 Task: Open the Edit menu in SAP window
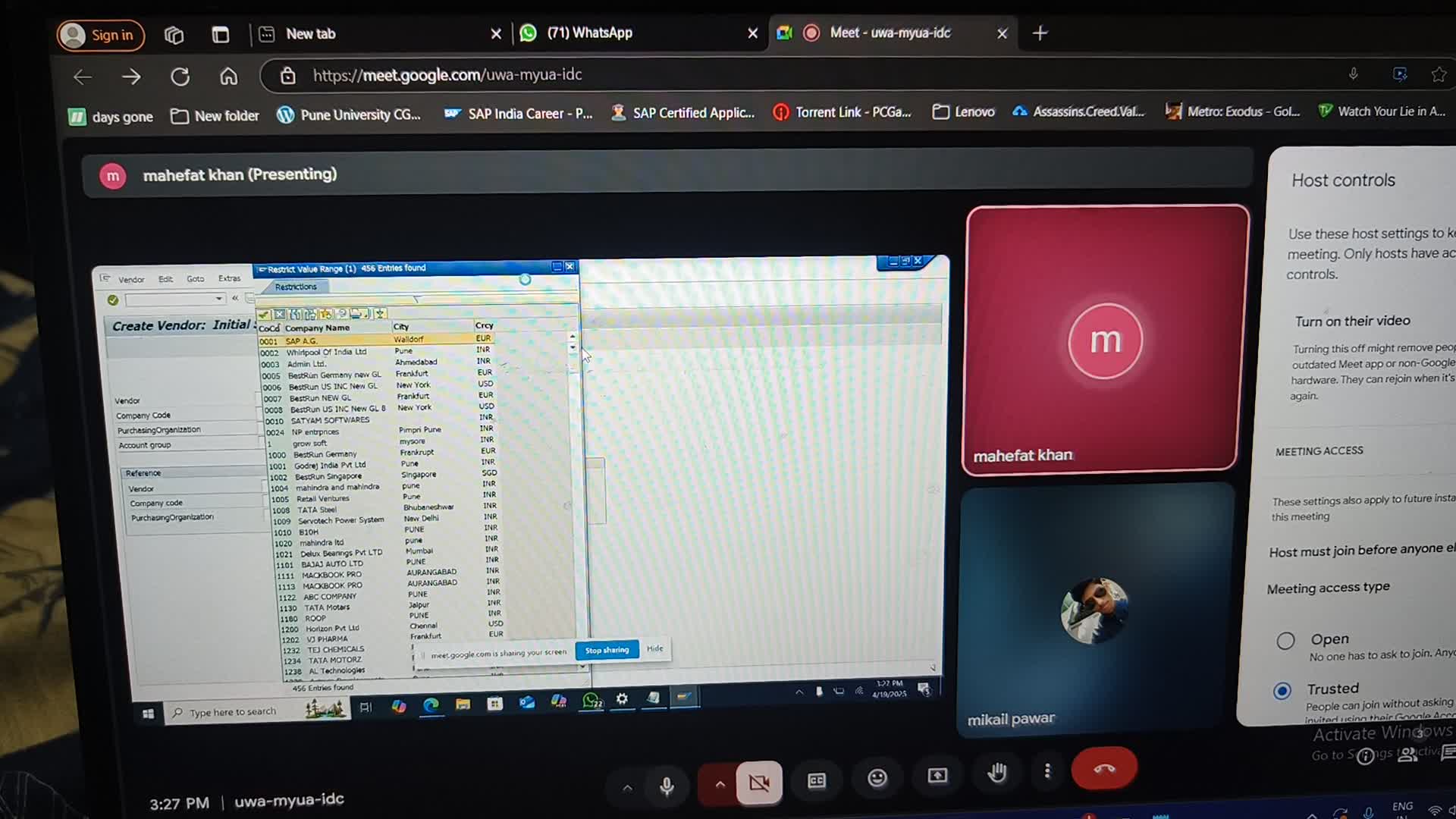pyautogui.click(x=165, y=279)
